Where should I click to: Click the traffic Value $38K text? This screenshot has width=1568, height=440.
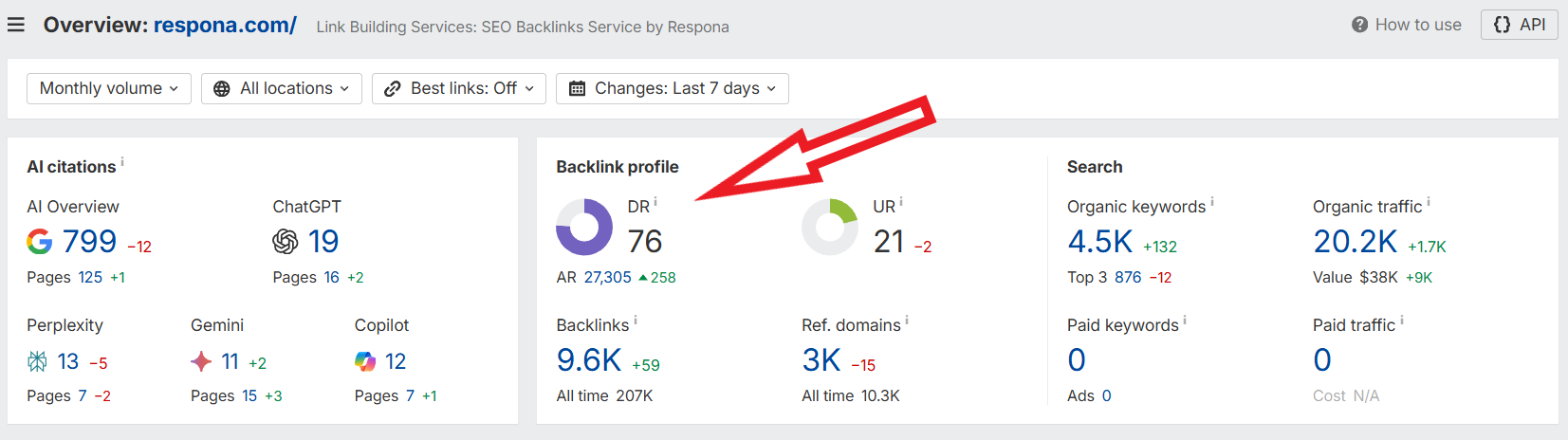pyautogui.click(x=1356, y=277)
